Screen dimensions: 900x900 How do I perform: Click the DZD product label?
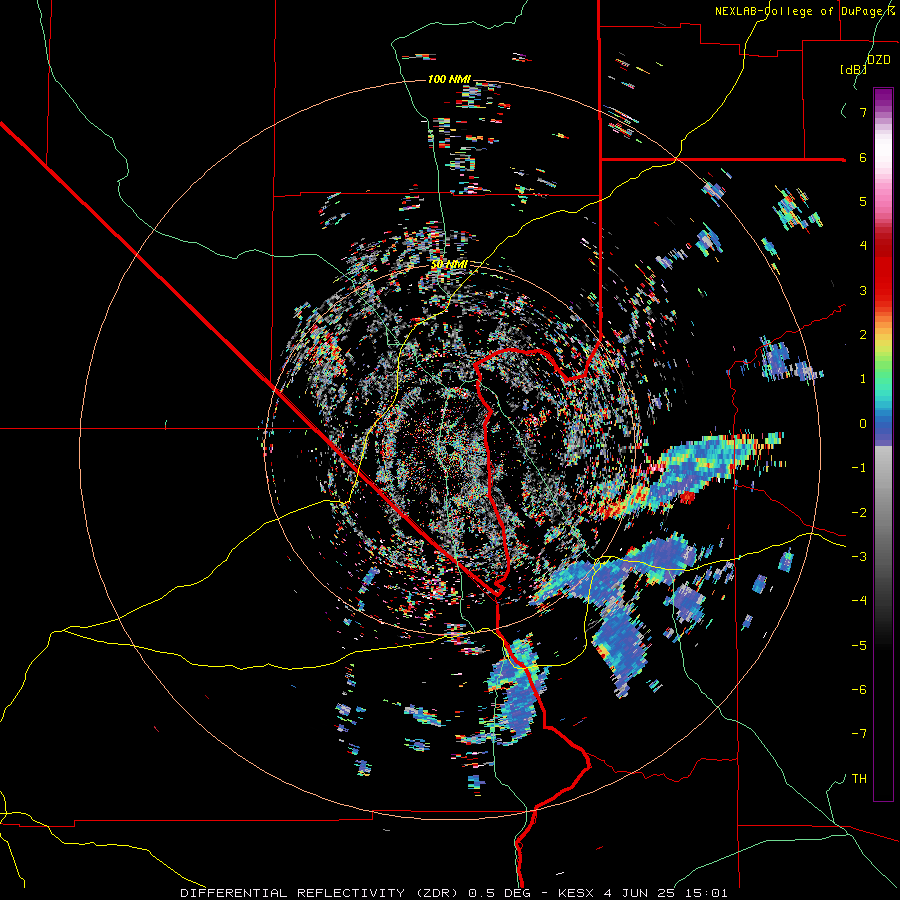click(x=879, y=59)
